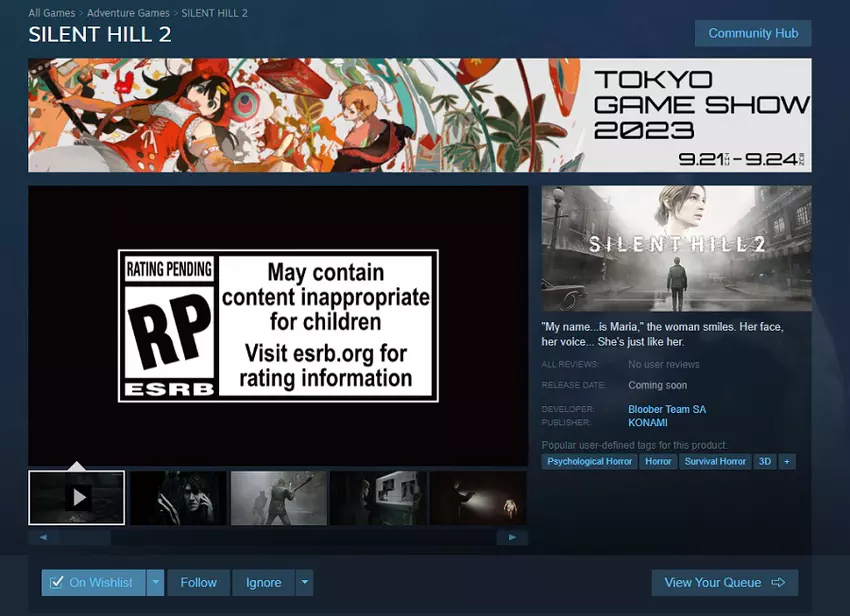Image resolution: width=850 pixels, height=616 pixels.
Task: Open the wishlist dropdown arrow
Action: [155, 583]
